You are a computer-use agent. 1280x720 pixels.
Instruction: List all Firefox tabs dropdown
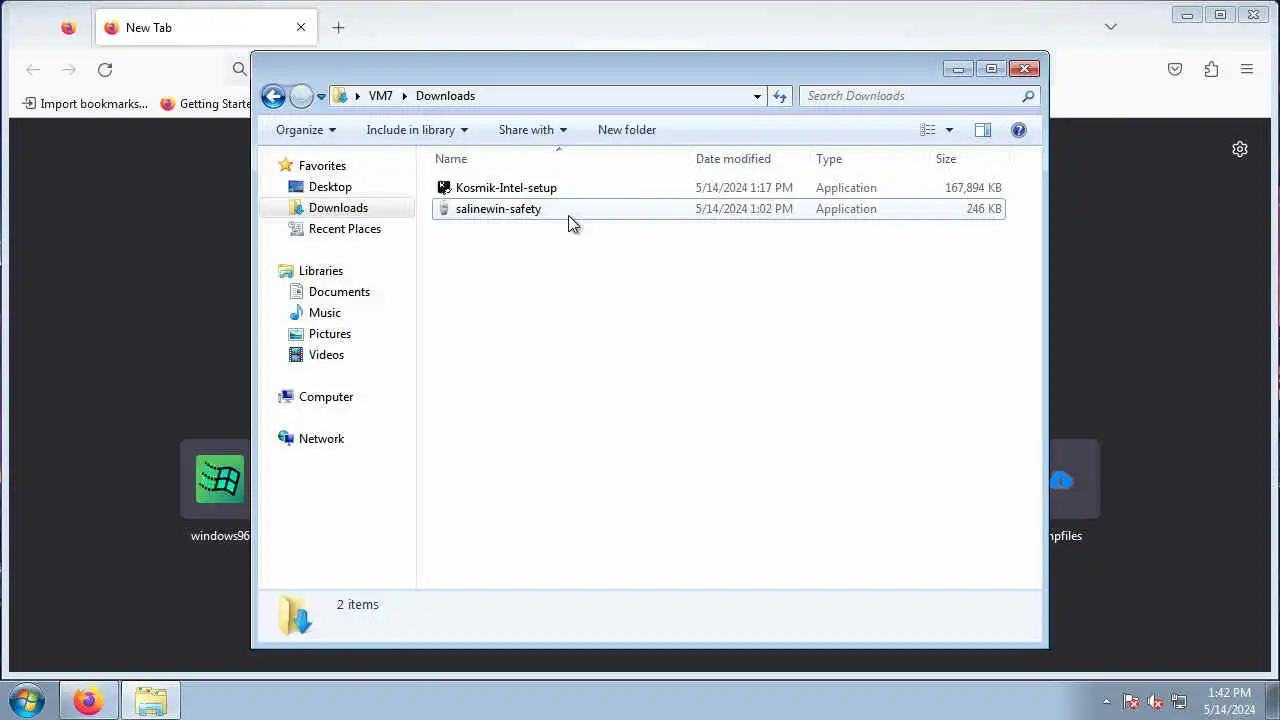1111,27
